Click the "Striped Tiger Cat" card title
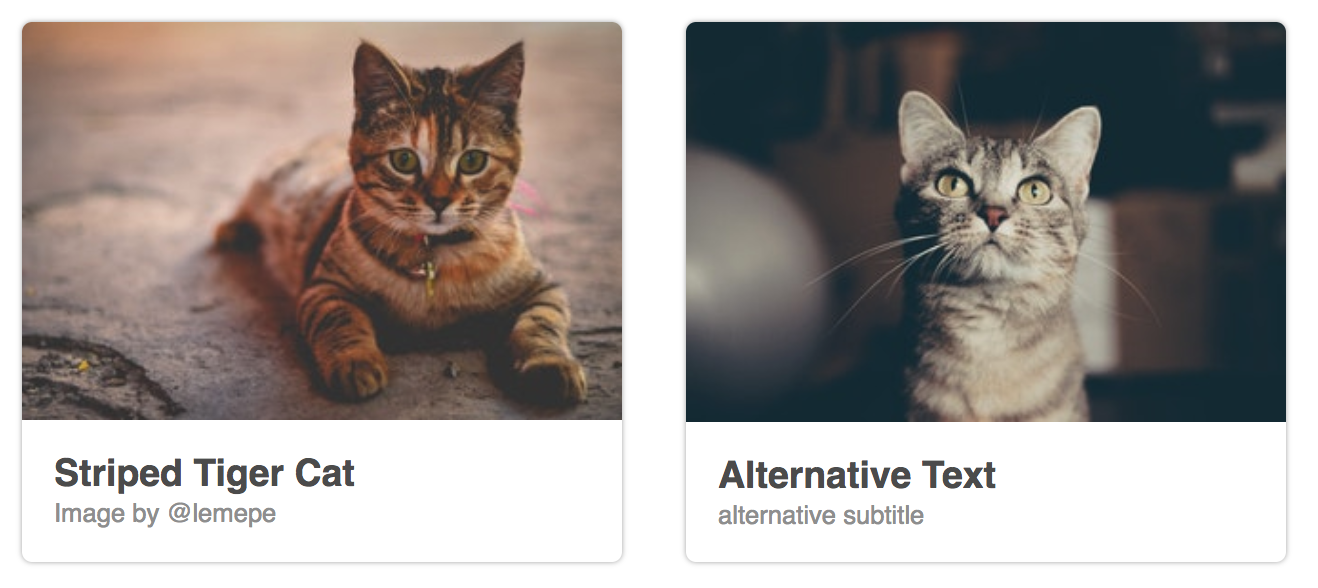The width and height of the screenshot is (1318, 588). click(x=205, y=473)
